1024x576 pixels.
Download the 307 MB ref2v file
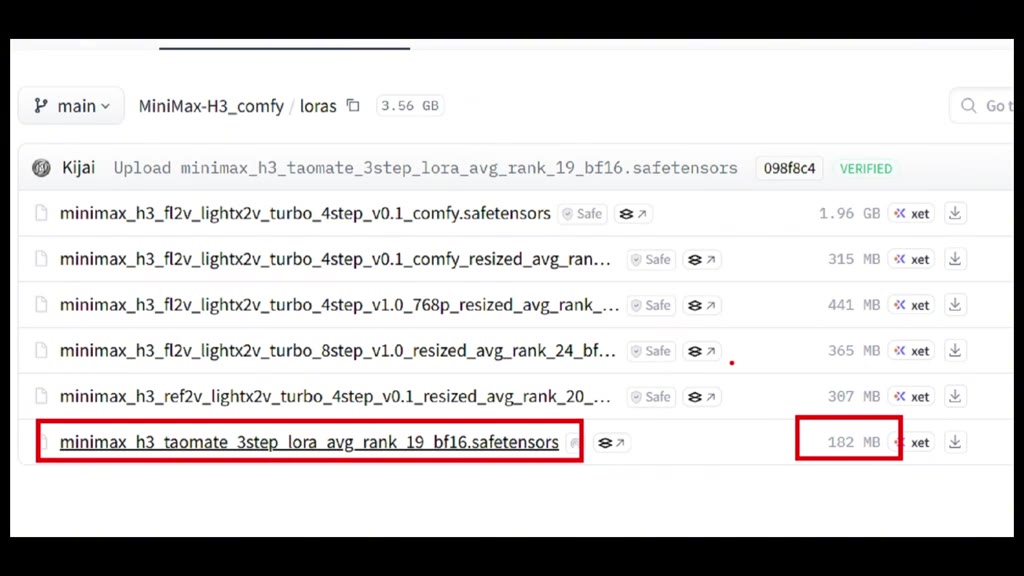955,396
